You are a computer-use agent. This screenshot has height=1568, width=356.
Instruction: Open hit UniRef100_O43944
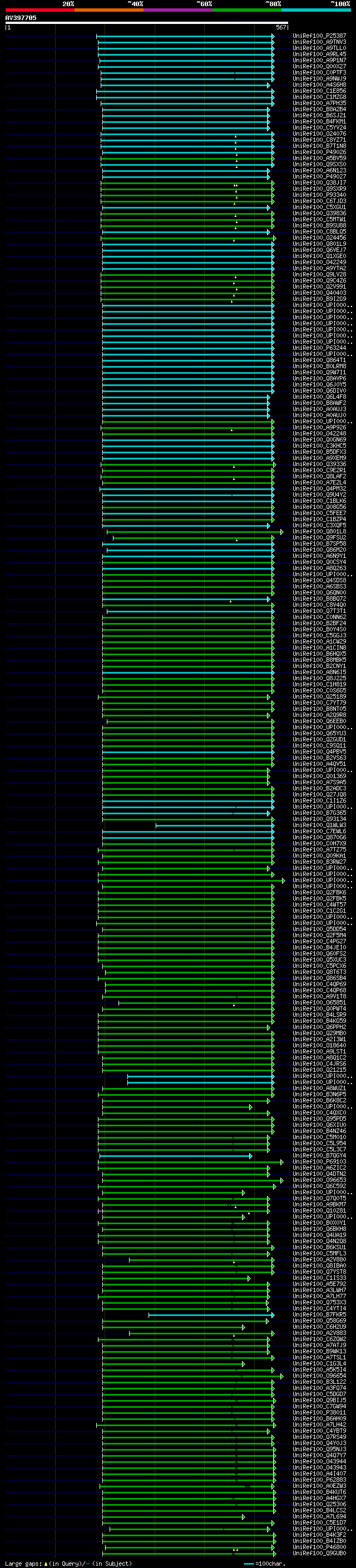tap(319, 1462)
